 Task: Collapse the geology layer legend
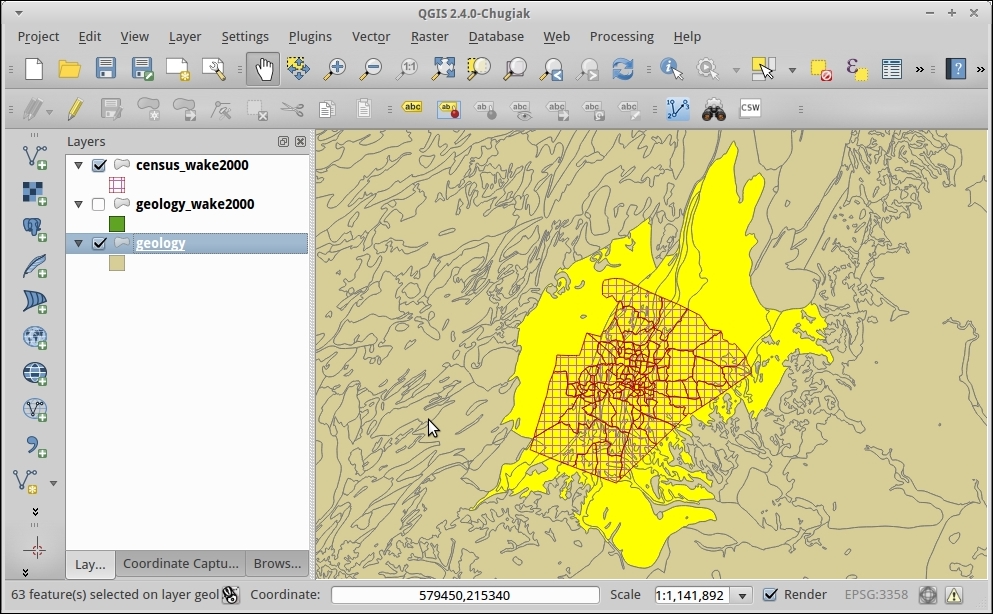79,244
